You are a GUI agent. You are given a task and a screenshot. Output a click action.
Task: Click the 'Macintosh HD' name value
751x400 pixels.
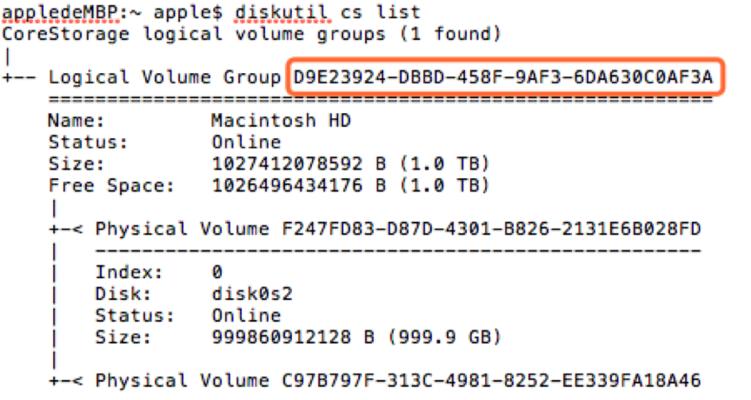click(281, 120)
